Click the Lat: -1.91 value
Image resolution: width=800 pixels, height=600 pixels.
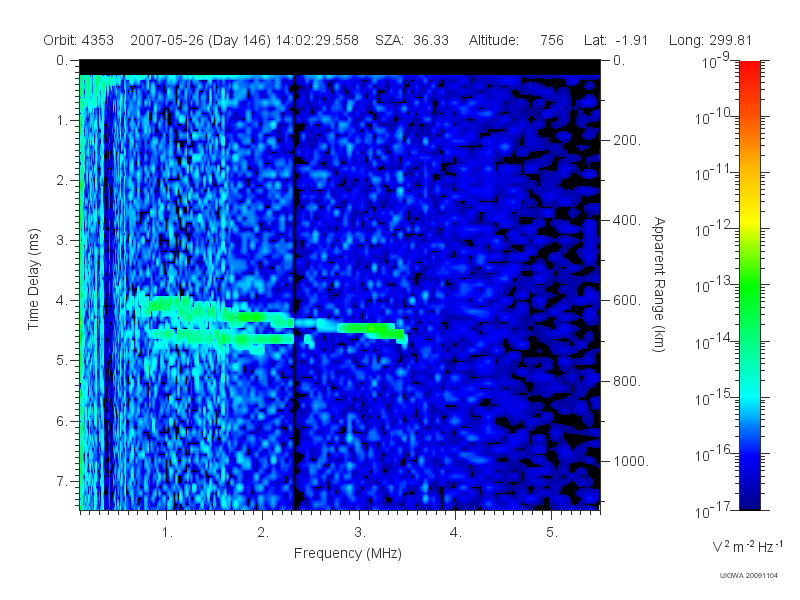pyautogui.click(x=616, y=40)
